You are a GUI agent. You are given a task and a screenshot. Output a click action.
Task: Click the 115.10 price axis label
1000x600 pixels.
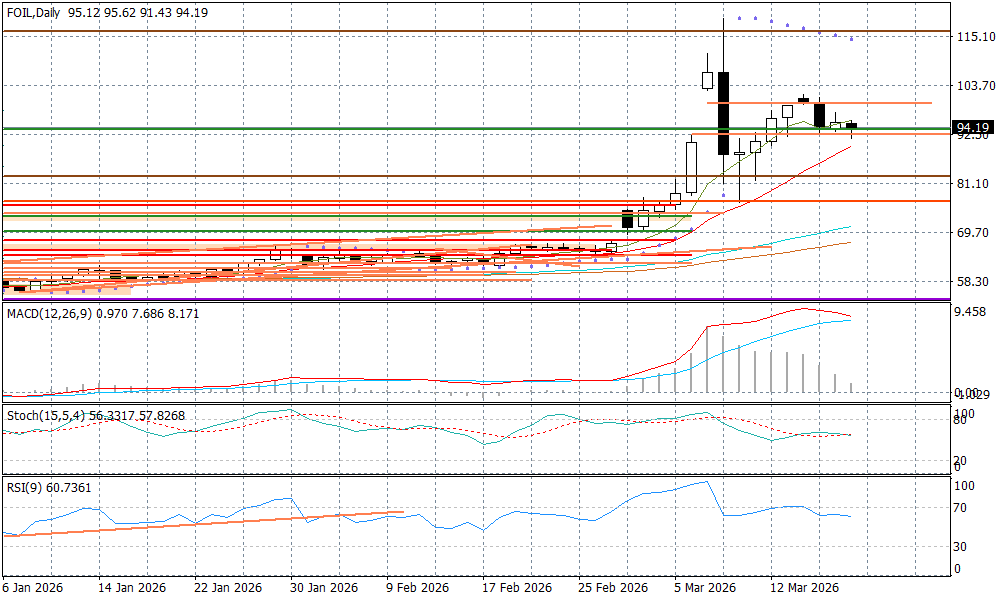[975, 37]
